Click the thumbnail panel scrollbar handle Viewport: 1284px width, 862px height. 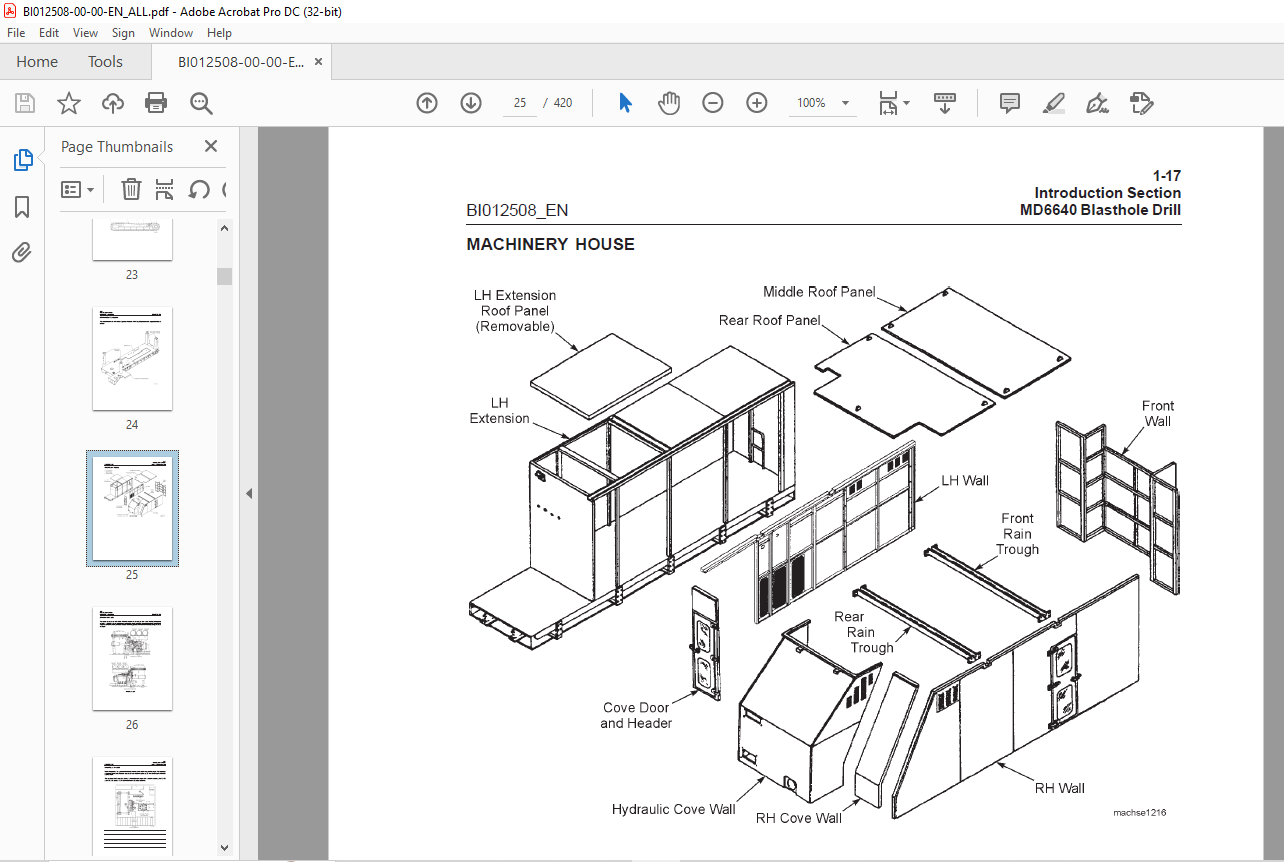[x=225, y=277]
